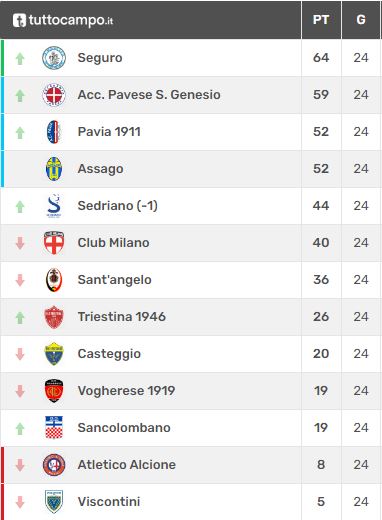Click the Acc. Pavese S. Genesio crest

[54, 95]
